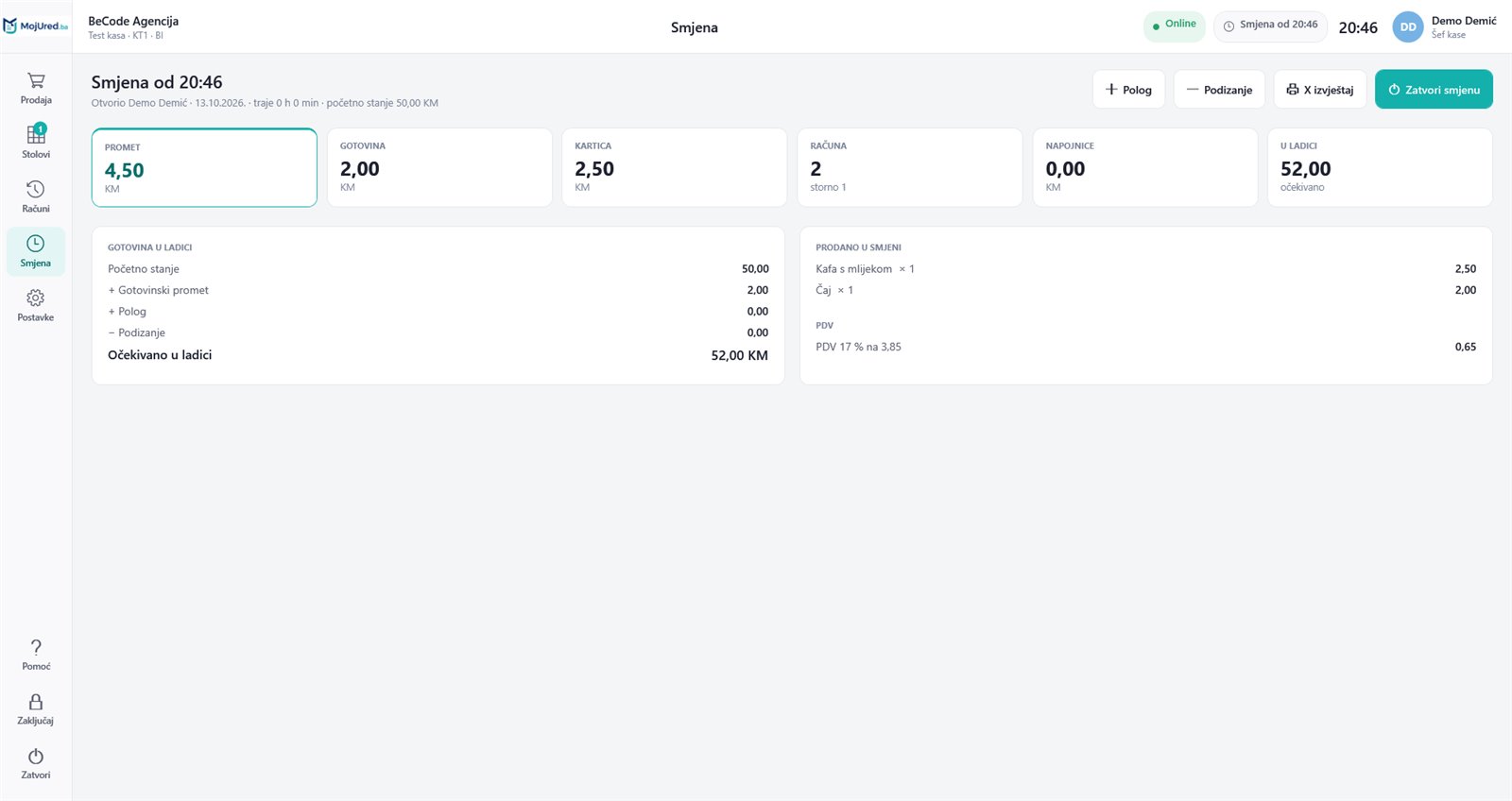This screenshot has width=1512, height=801.
Task: Click the Polog button label
Action: [x=1137, y=91]
